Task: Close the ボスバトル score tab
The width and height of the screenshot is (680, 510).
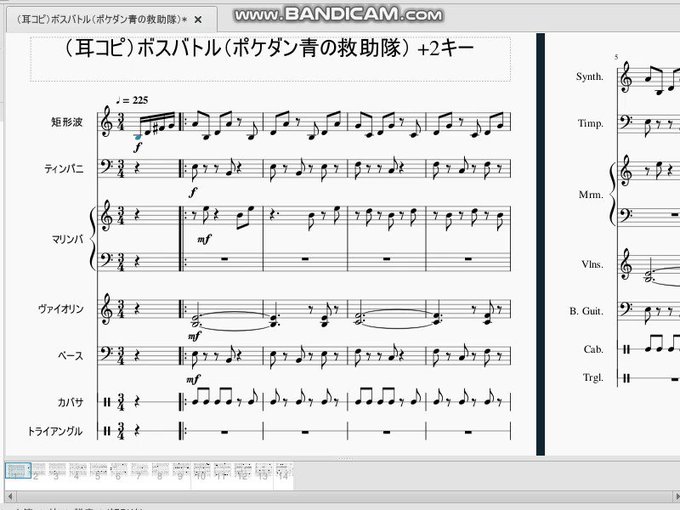Action: pyautogui.click(x=198, y=20)
